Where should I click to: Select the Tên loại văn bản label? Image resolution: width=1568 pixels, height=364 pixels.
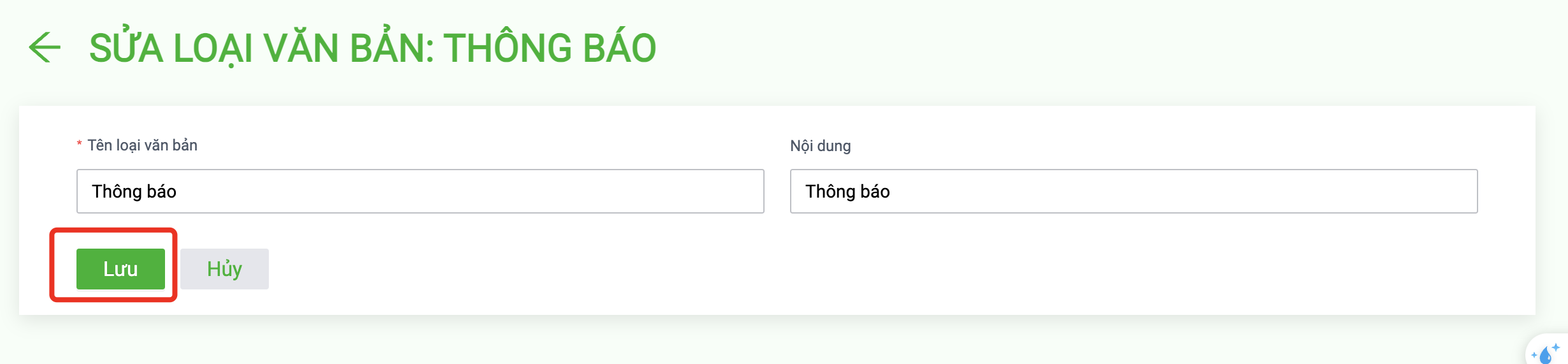click(142, 145)
